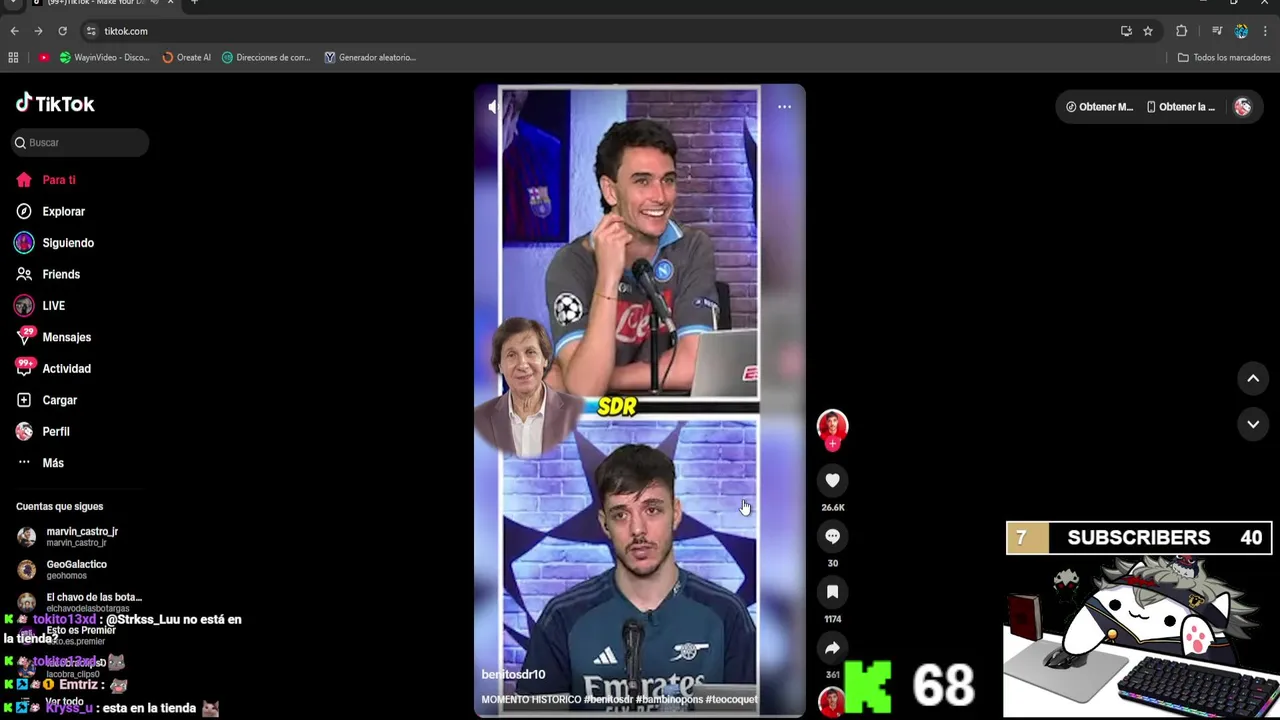Open the tab search dropdown arrow
1280x720 pixels.
[12, 2]
